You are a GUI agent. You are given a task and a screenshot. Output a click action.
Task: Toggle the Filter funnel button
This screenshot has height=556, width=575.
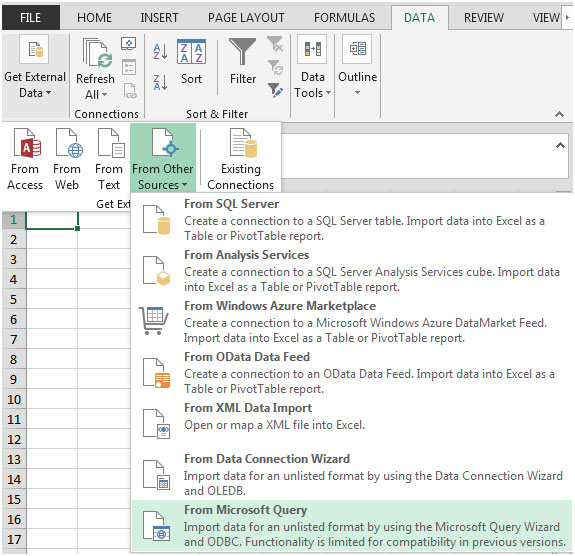[243, 62]
